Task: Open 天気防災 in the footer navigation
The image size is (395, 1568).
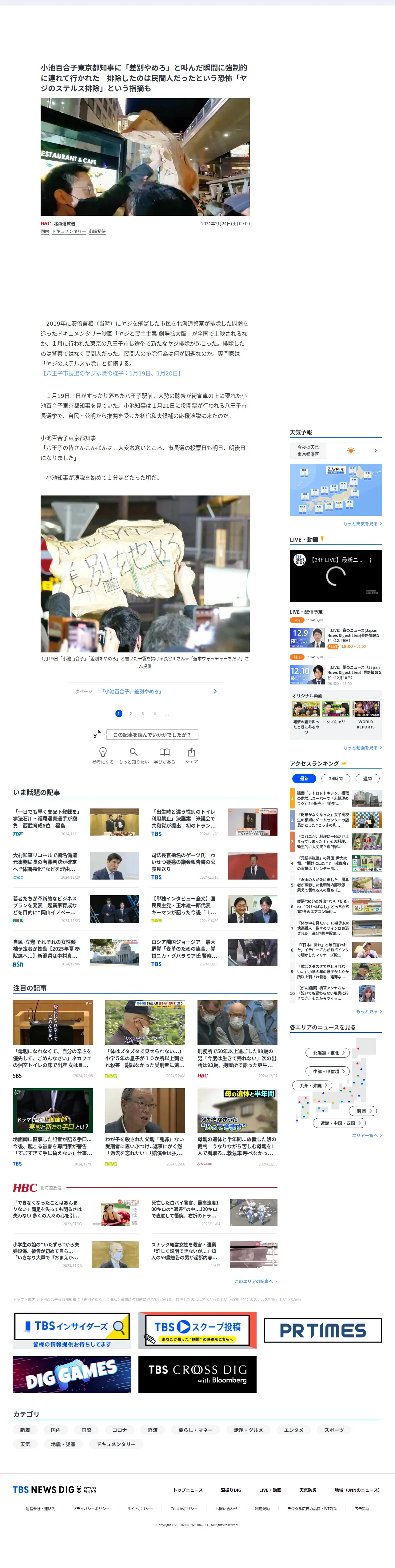Action: coord(308,1490)
